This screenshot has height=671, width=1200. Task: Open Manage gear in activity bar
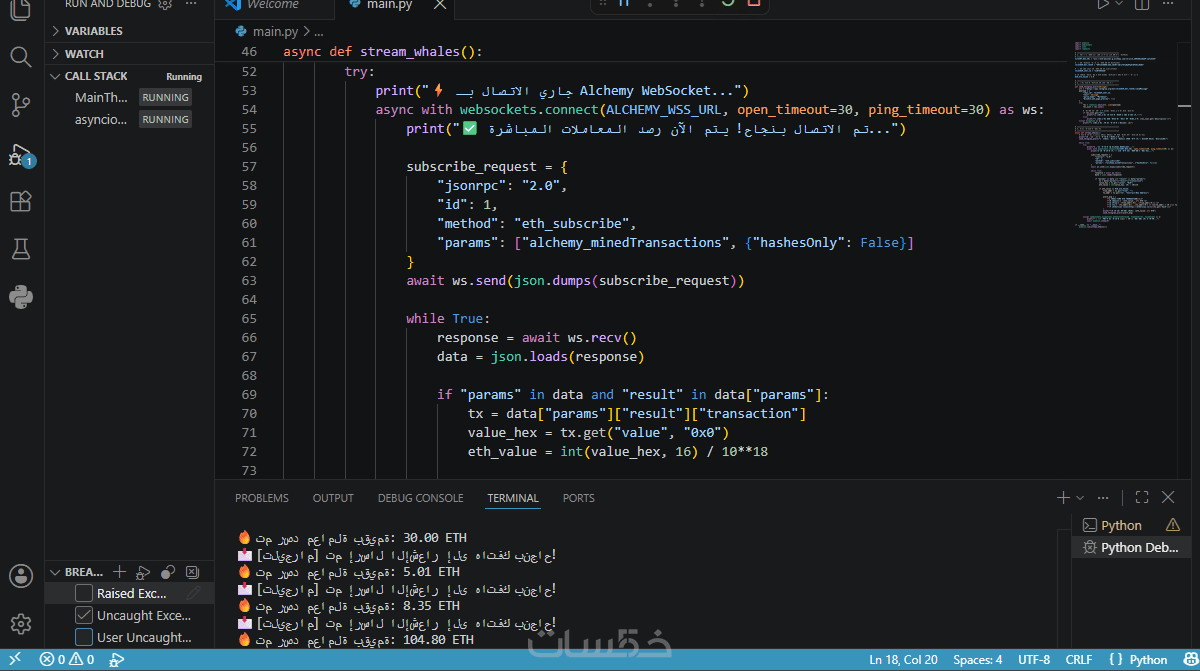[20, 624]
